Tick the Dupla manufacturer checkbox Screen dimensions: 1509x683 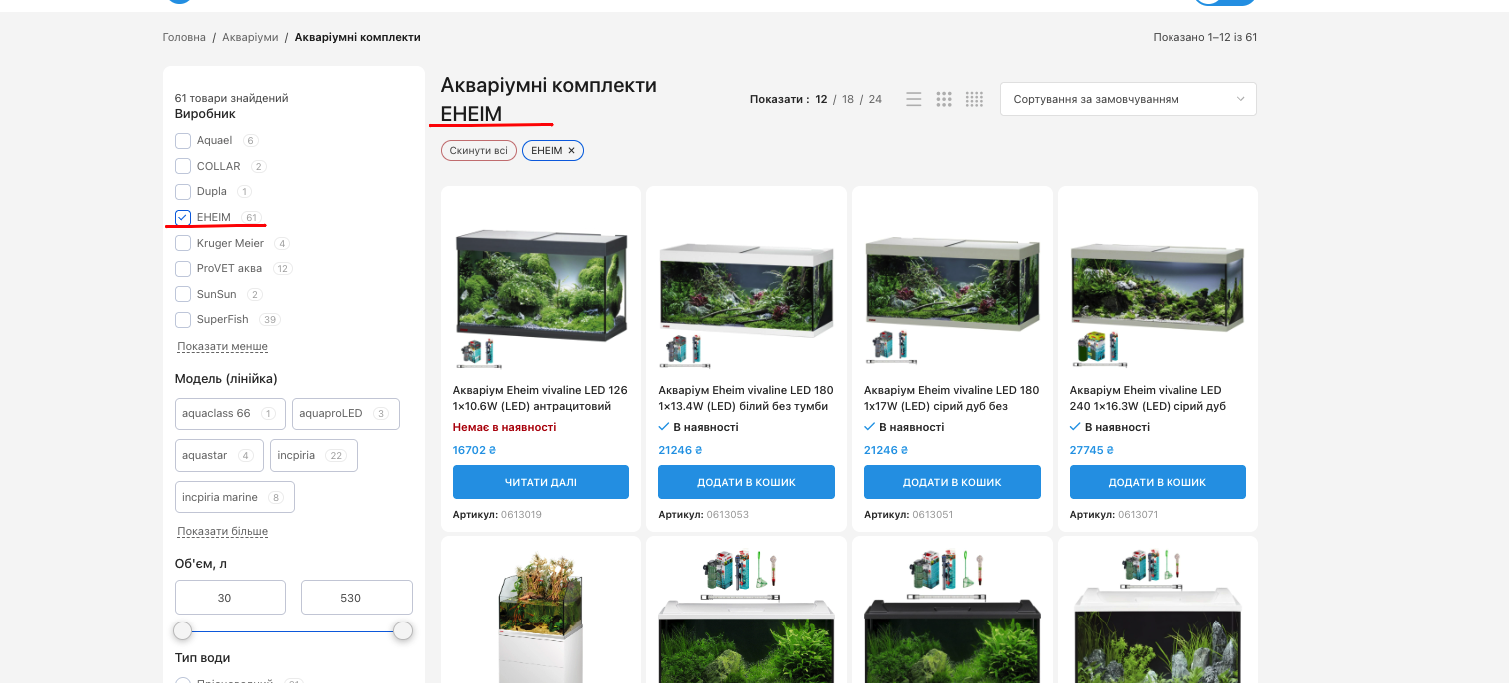[x=183, y=192]
